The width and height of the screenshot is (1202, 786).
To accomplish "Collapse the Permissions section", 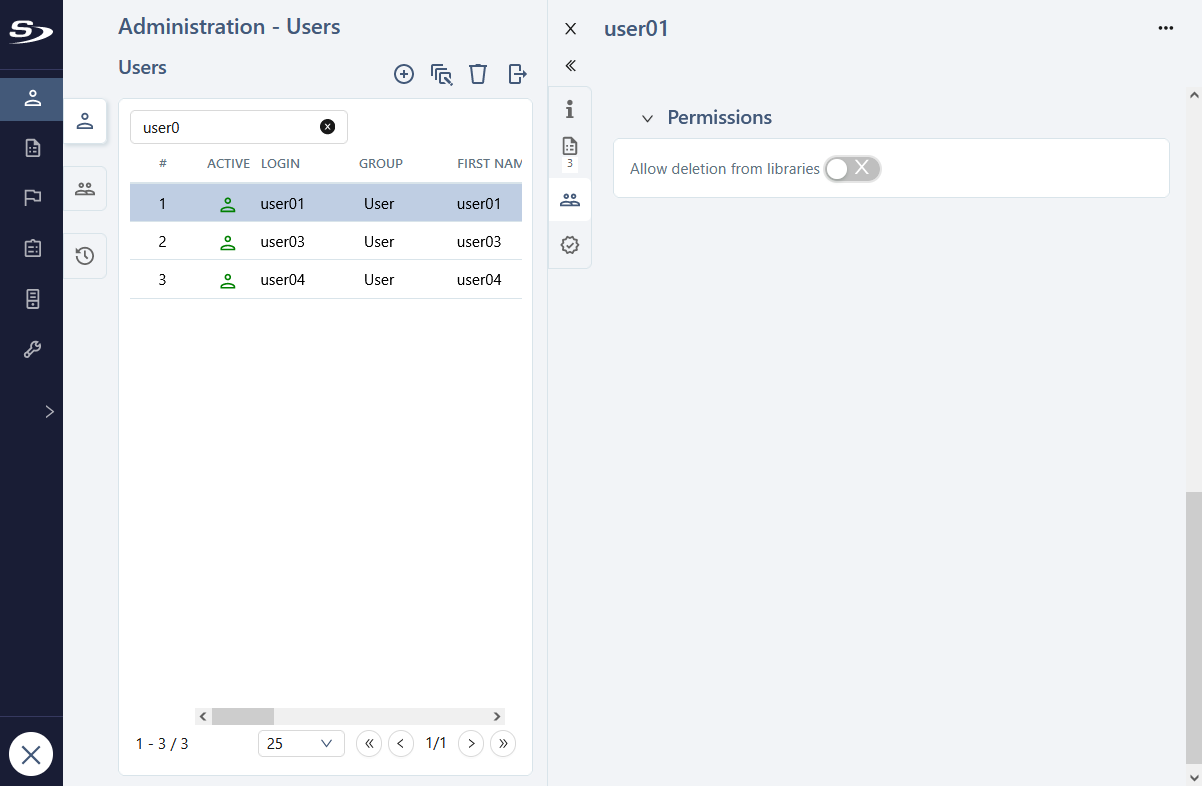I will [647, 119].
